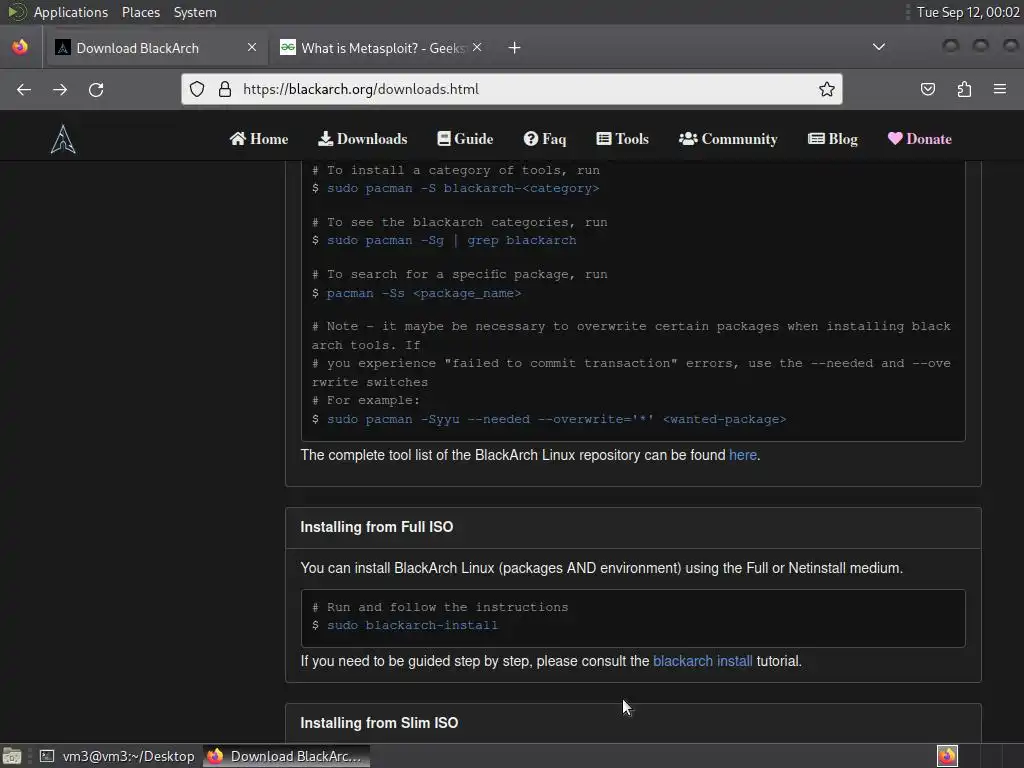Open the Downloads nav item
The height and width of the screenshot is (768, 1024).
click(362, 139)
